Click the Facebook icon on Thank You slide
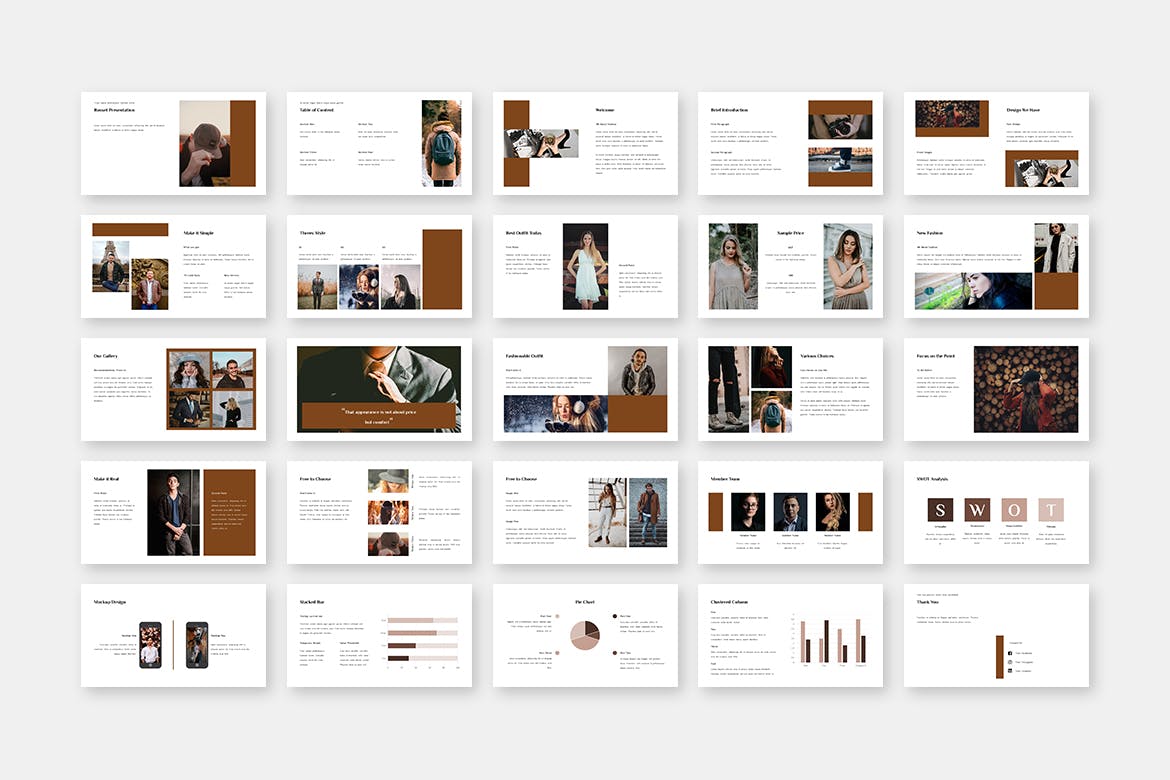Screen dimensions: 1170x780 [x=1010, y=653]
